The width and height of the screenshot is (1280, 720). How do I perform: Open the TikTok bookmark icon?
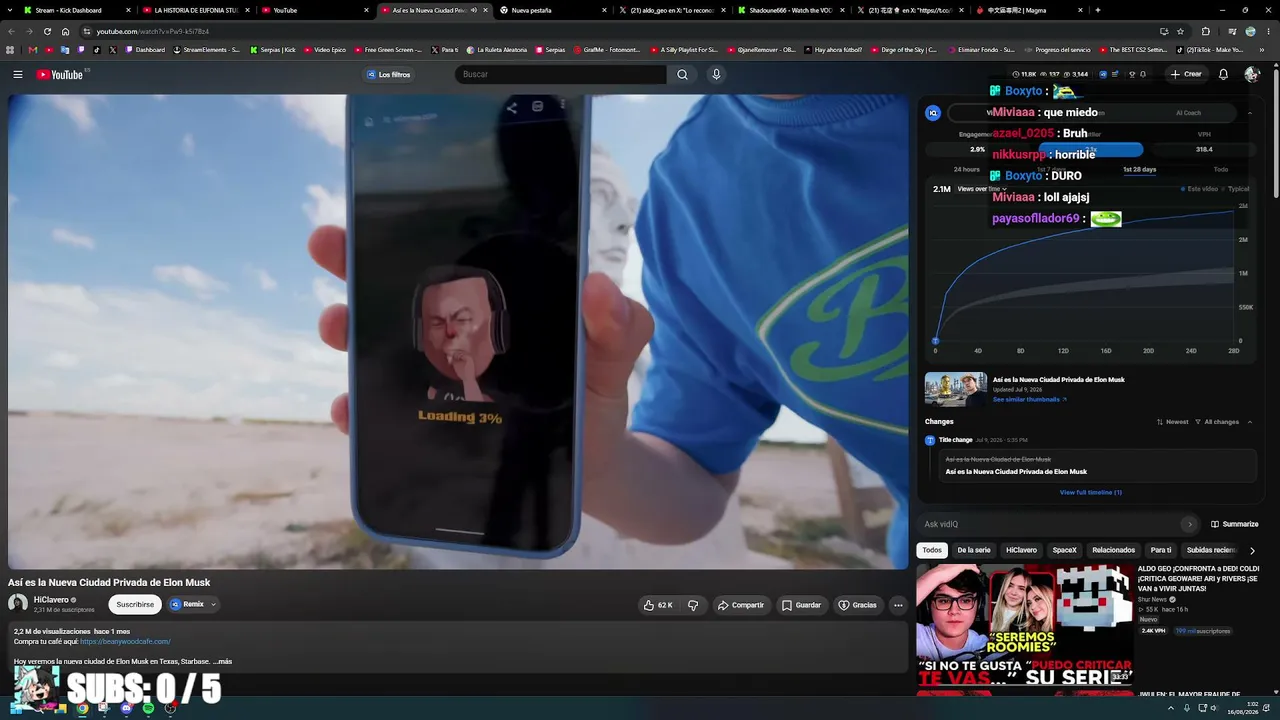[97, 50]
